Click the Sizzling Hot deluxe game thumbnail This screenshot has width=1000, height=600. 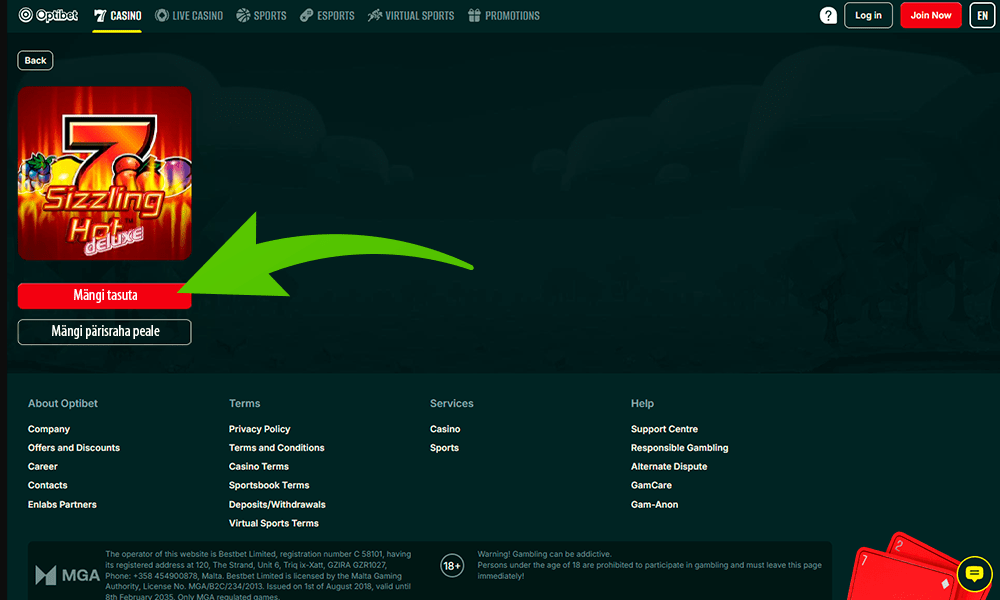104,173
